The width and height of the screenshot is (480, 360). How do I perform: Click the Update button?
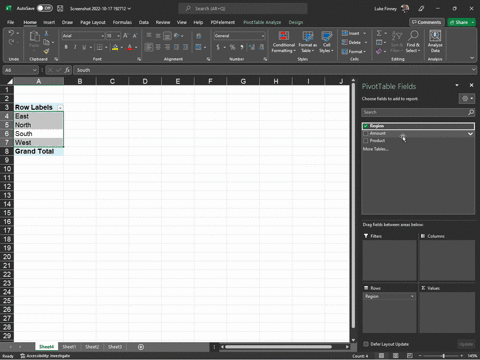(x=466, y=344)
